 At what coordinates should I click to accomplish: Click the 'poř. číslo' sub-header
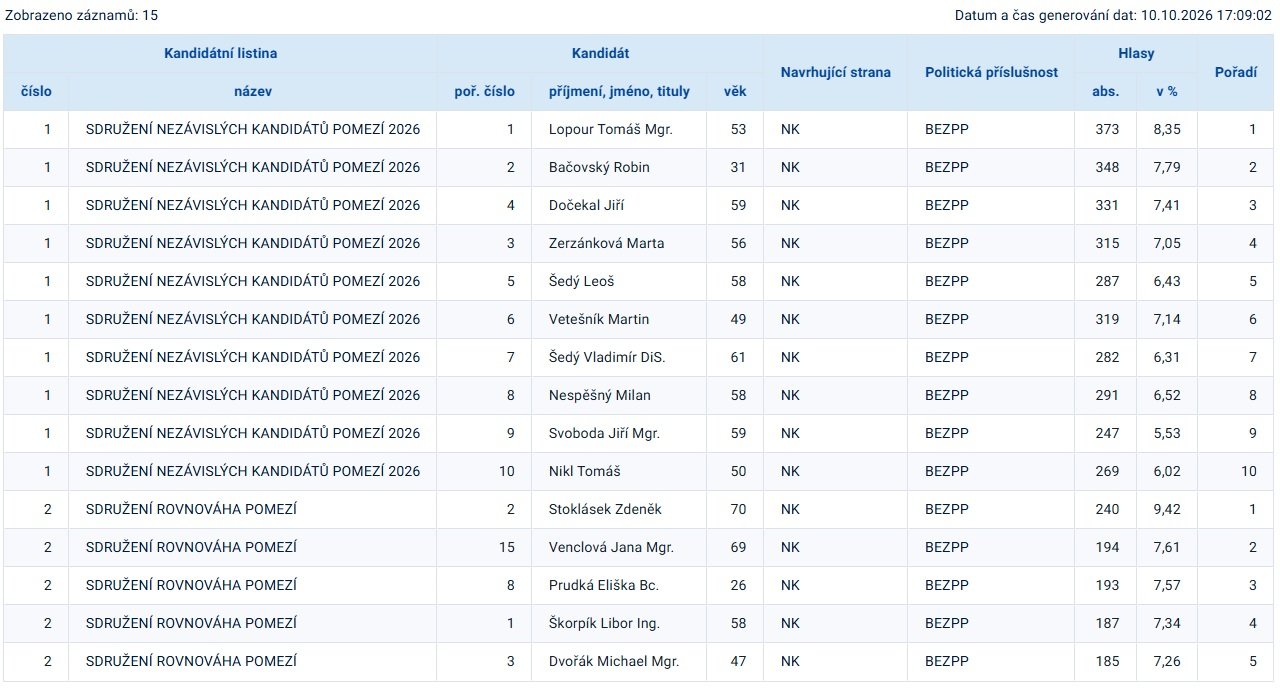[x=484, y=91]
